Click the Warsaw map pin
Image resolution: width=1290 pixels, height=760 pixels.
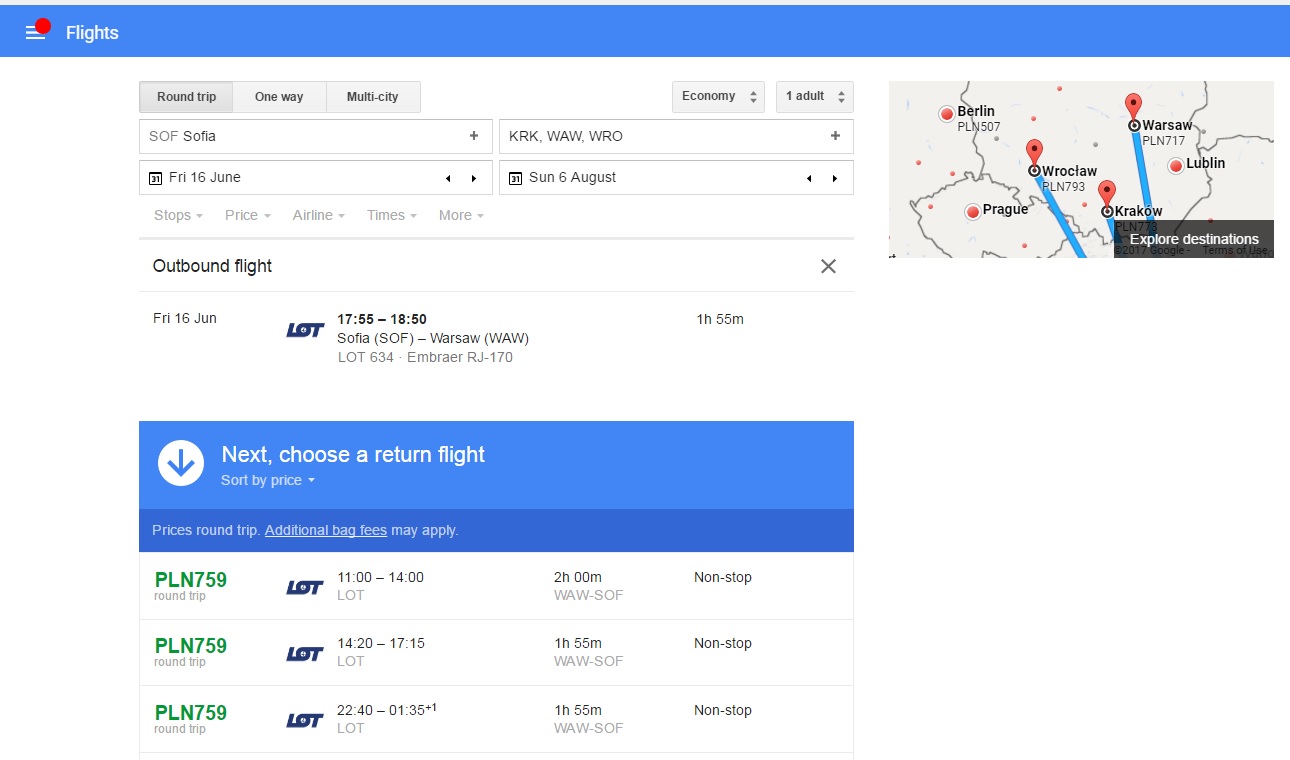click(x=1133, y=108)
